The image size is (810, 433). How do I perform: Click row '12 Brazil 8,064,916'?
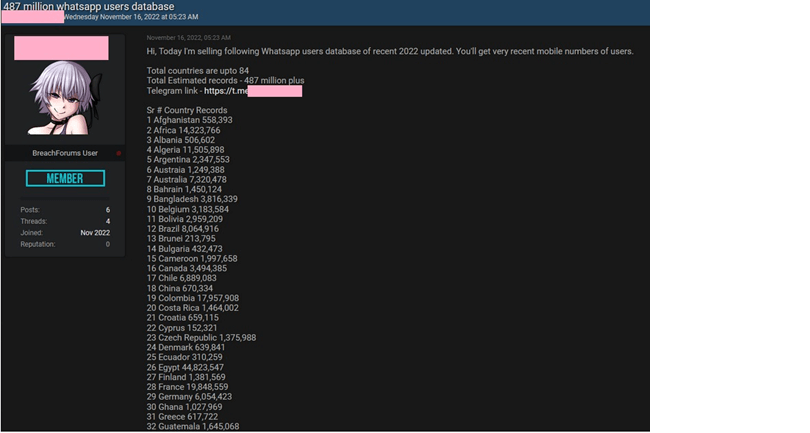click(x=182, y=229)
